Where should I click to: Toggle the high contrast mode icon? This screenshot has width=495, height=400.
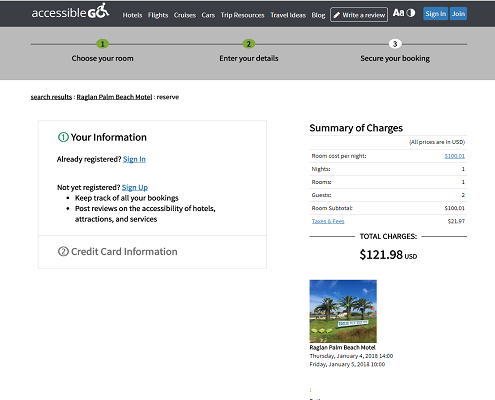pyautogui.click(x=411, y=13)
